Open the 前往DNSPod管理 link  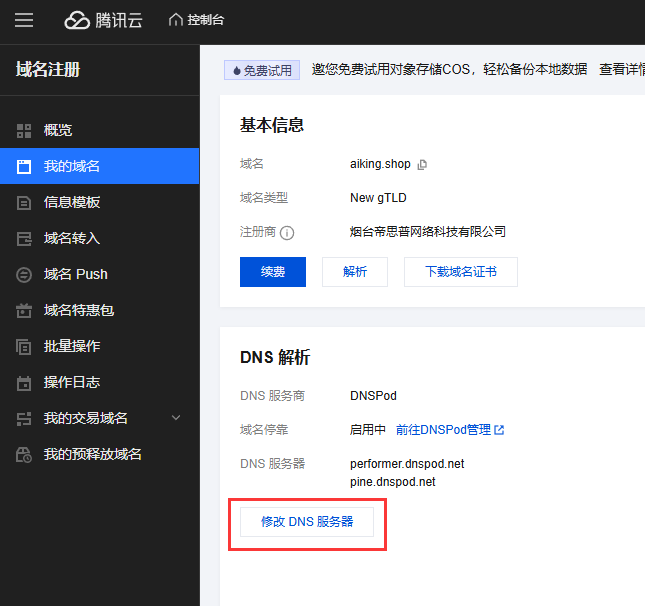(443, 430)
